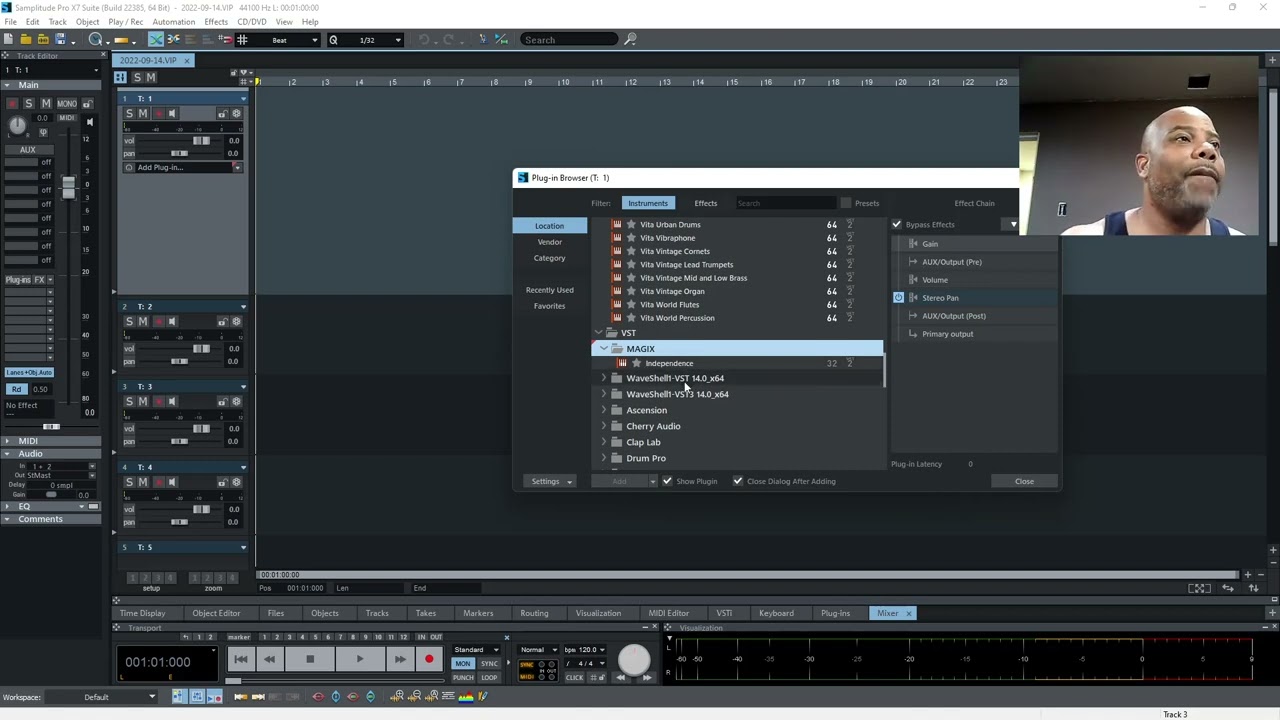Uncheck Show Plugin checkbox
The height and width of the screenshot is (720, 1280).
click(x=667, y=481)
